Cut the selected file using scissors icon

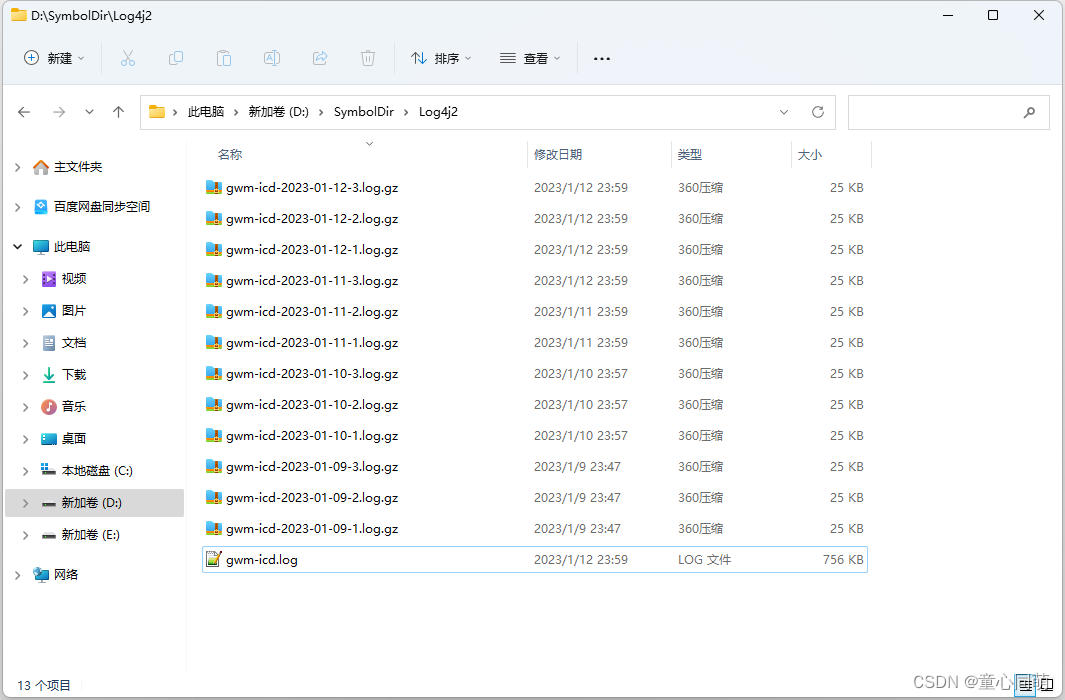[x=127, y=58]
